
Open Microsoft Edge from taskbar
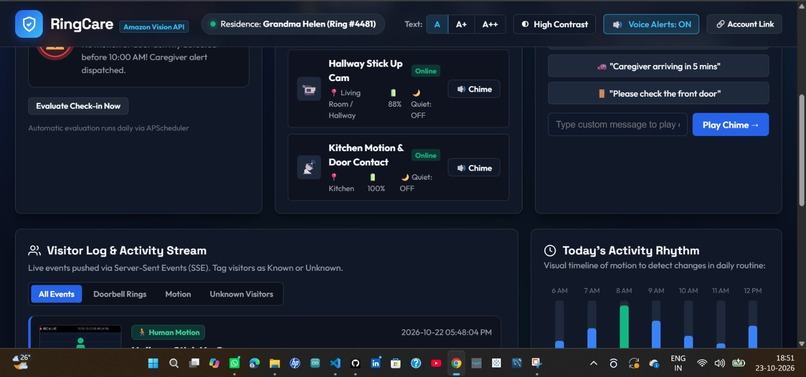tap(254, 363)
